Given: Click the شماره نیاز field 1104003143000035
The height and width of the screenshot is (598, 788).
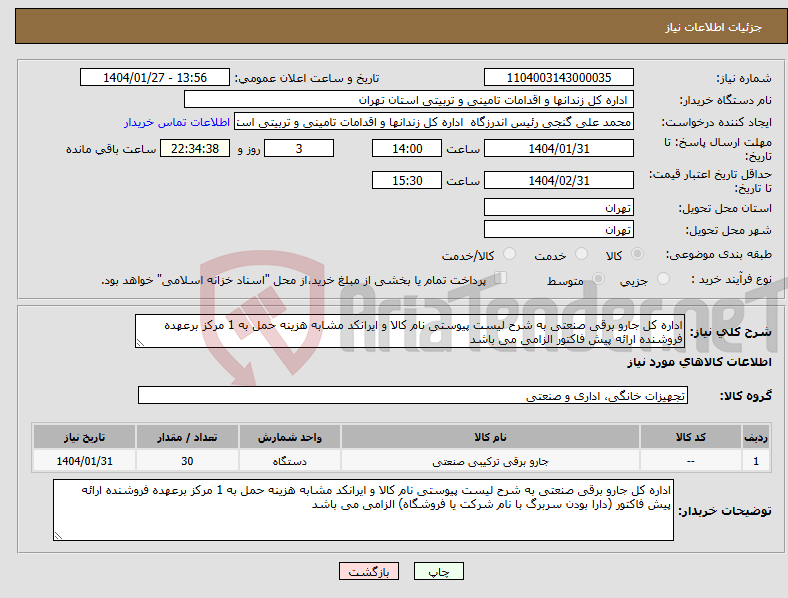Looking at the screenshot, I should 559,77.
